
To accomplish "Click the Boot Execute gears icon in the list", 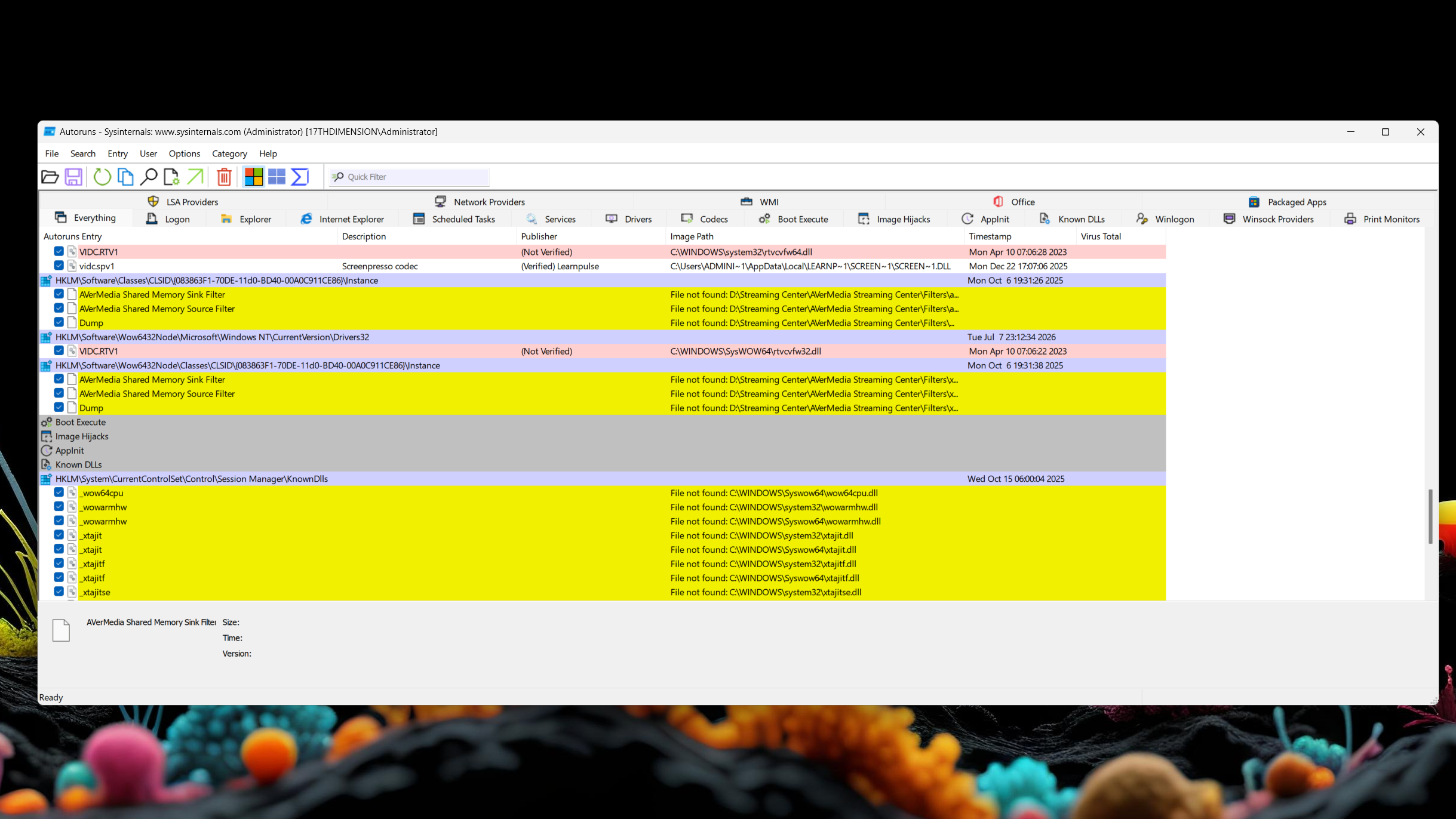I will [47, 422].
